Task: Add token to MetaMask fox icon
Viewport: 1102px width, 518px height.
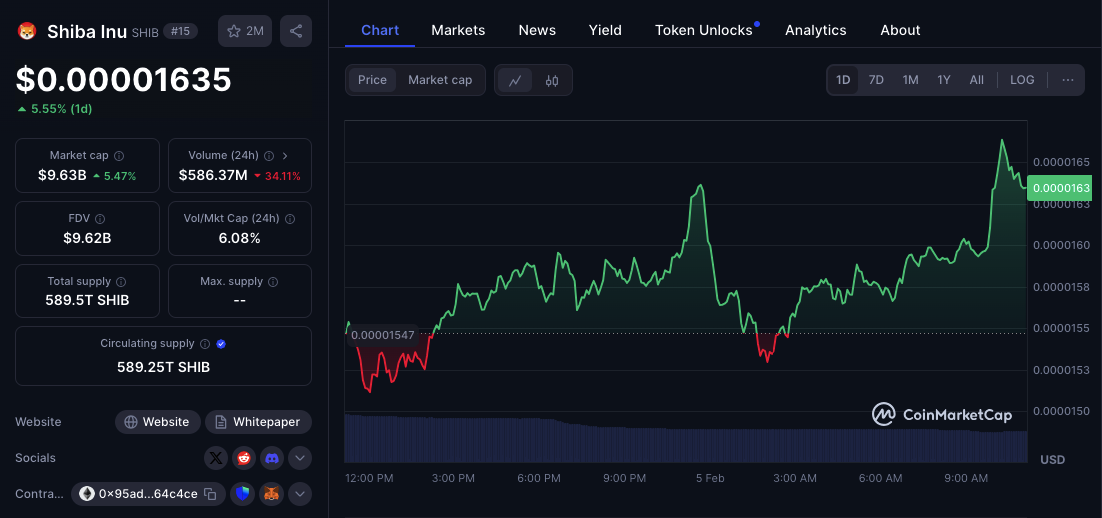Action: (x=271, y=494)
